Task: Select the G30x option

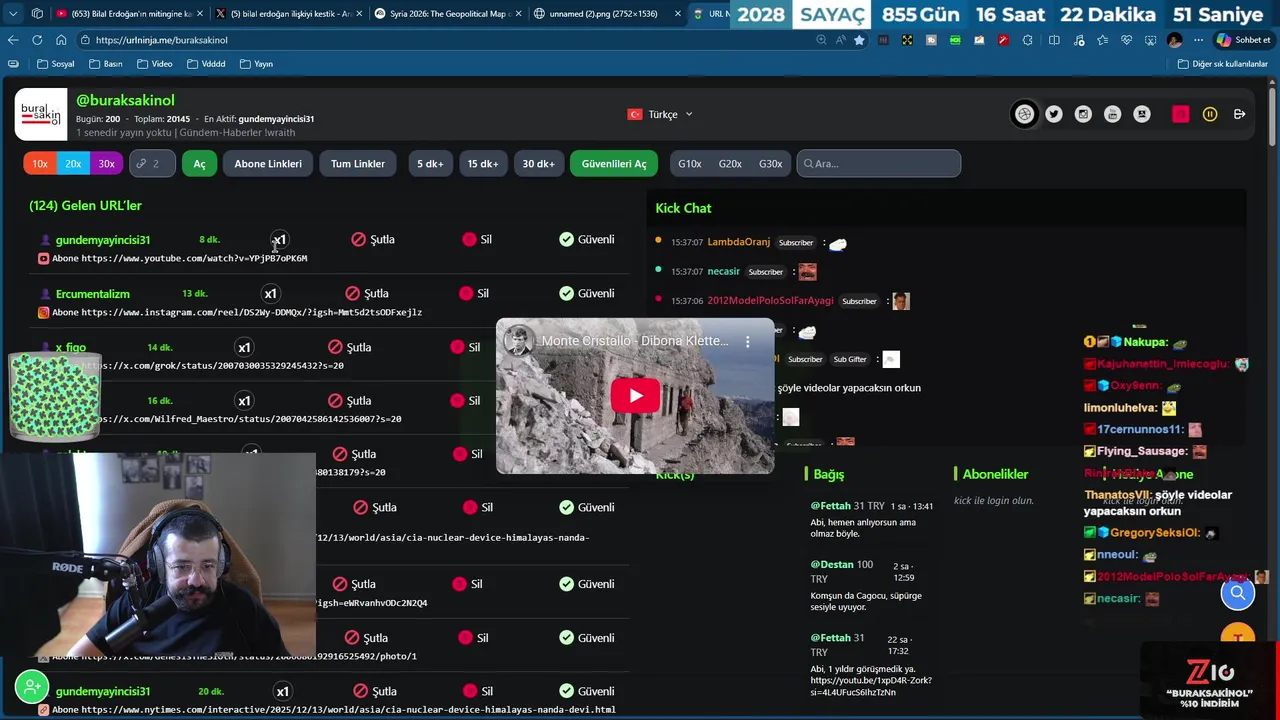Action: click(x=770, y=163)
